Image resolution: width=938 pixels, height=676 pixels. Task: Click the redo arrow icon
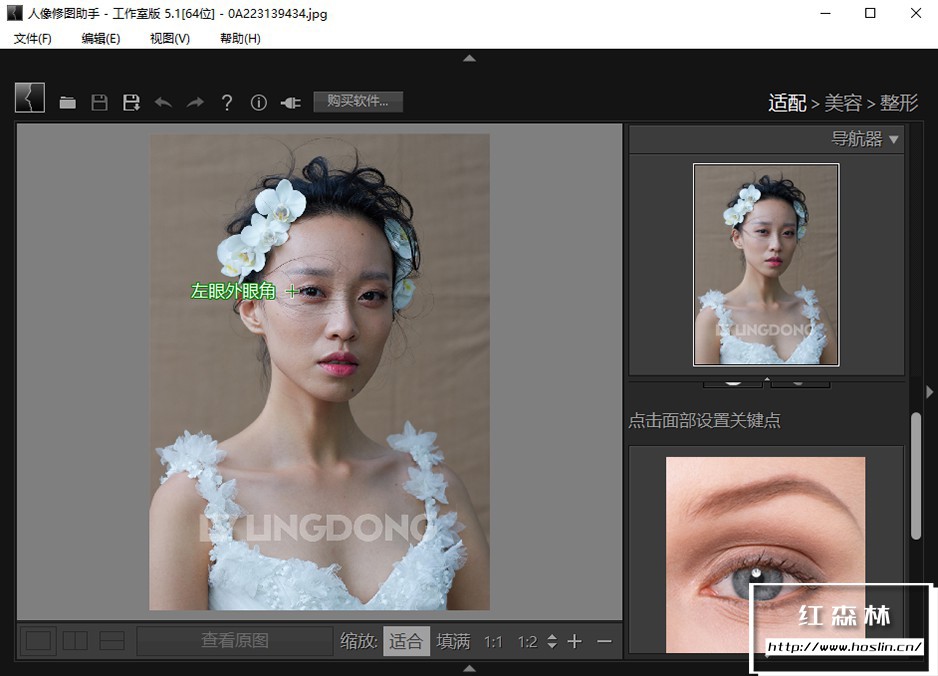coord(195,102)
